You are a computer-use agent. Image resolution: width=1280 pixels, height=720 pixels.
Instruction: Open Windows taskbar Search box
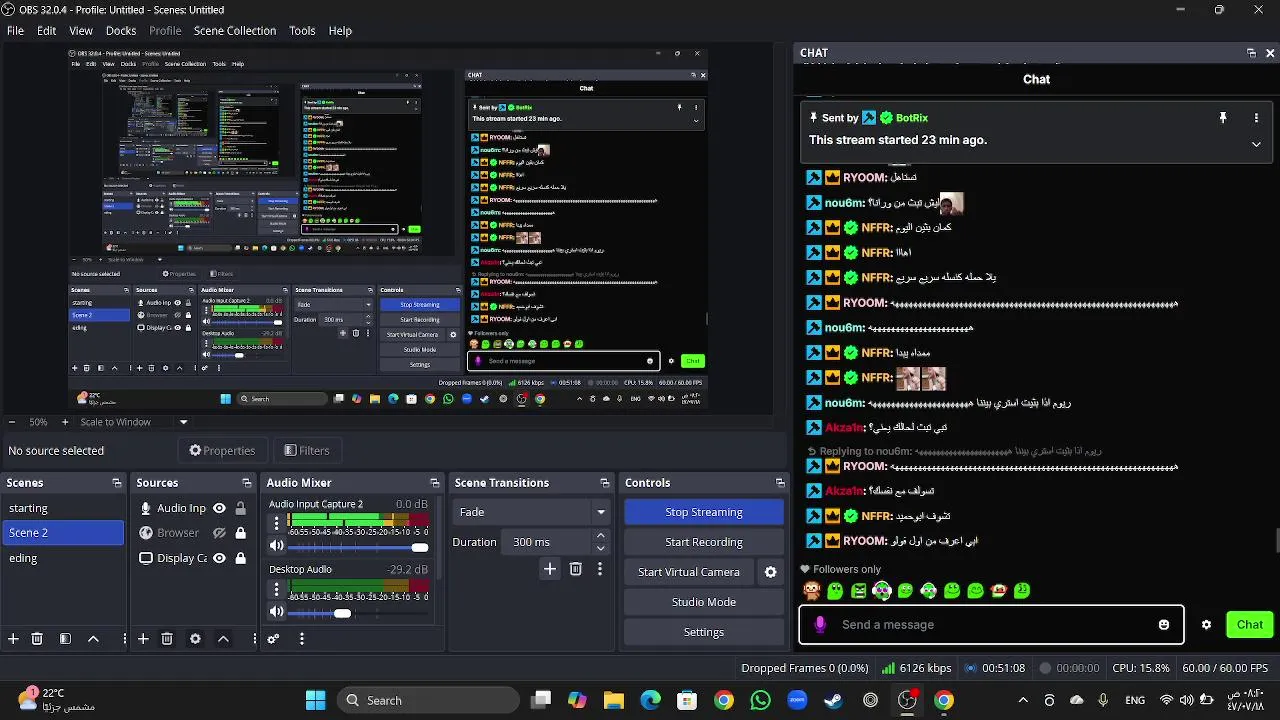click(428, 700)
